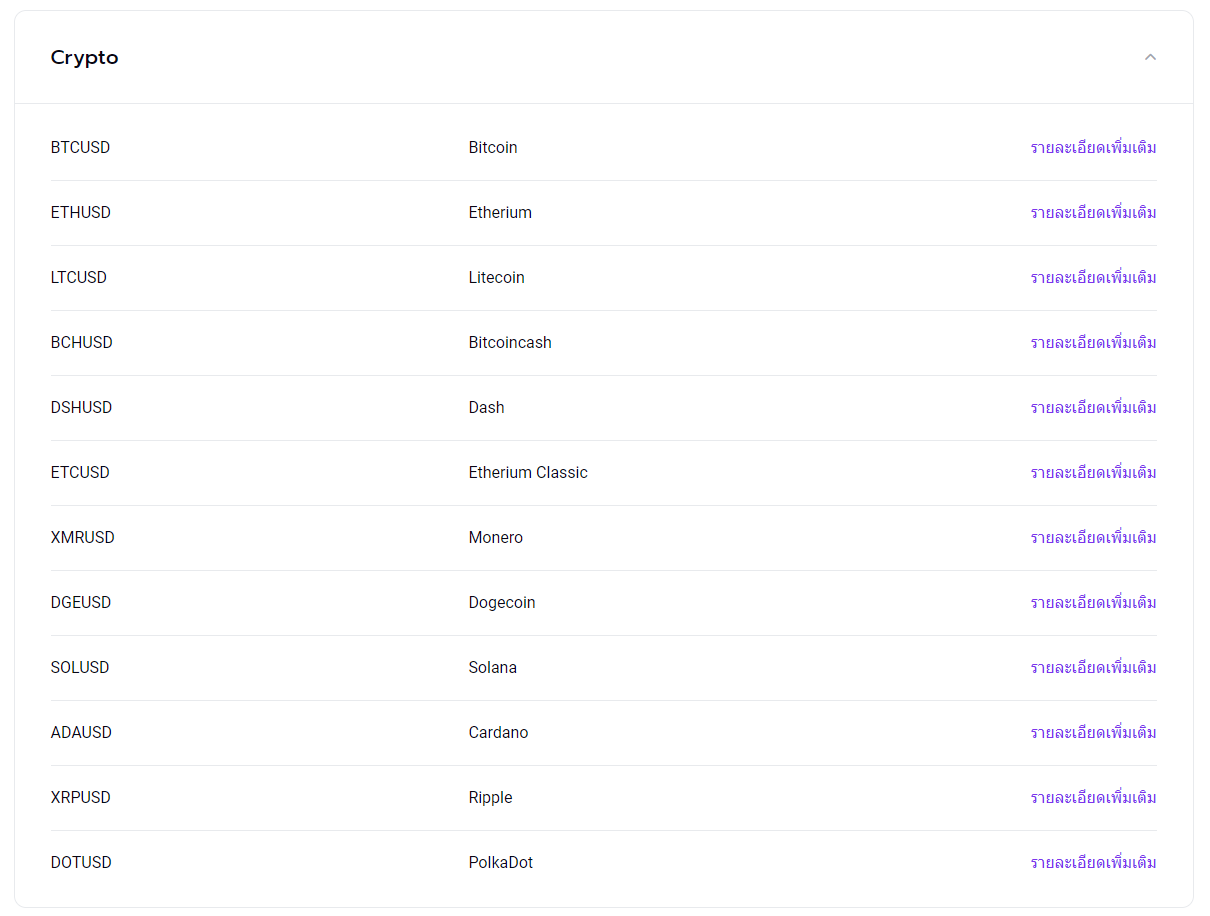Select the ADAUSD symbol
The image size is (1210, 916).
[x=82, y=733]
